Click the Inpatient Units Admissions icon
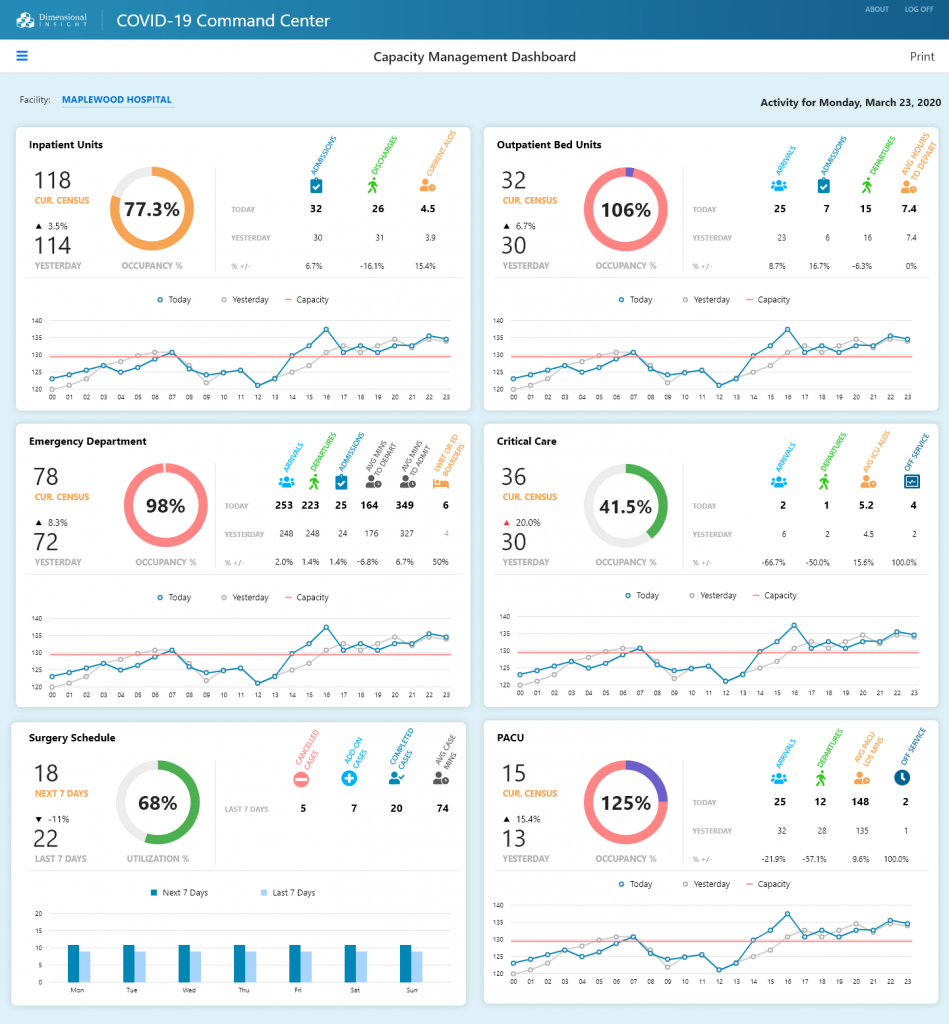Screen dimensions: 949x1024 point(316,185)
